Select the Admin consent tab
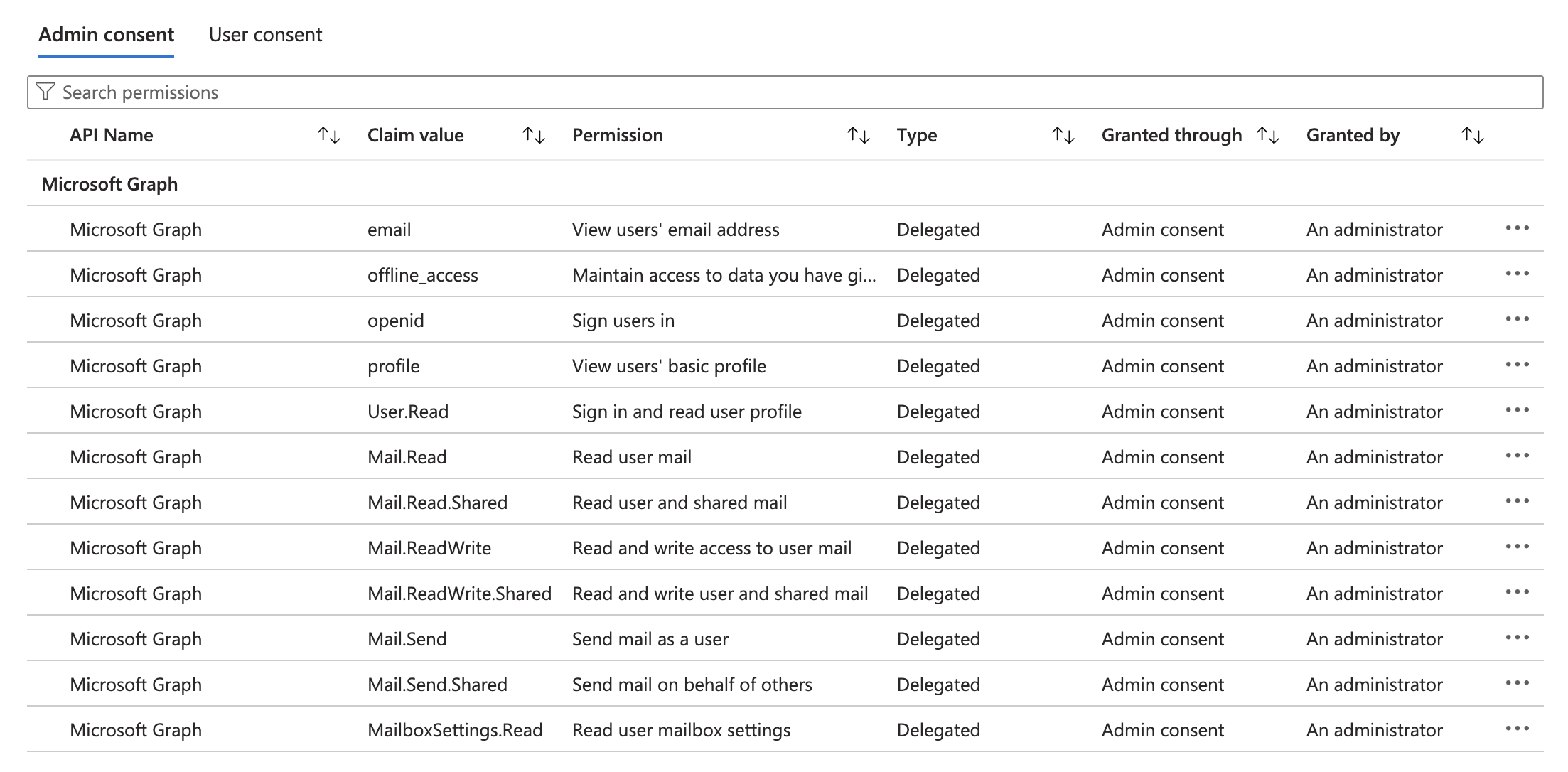The image size is (1568, 772). click(x=107, y=34)
